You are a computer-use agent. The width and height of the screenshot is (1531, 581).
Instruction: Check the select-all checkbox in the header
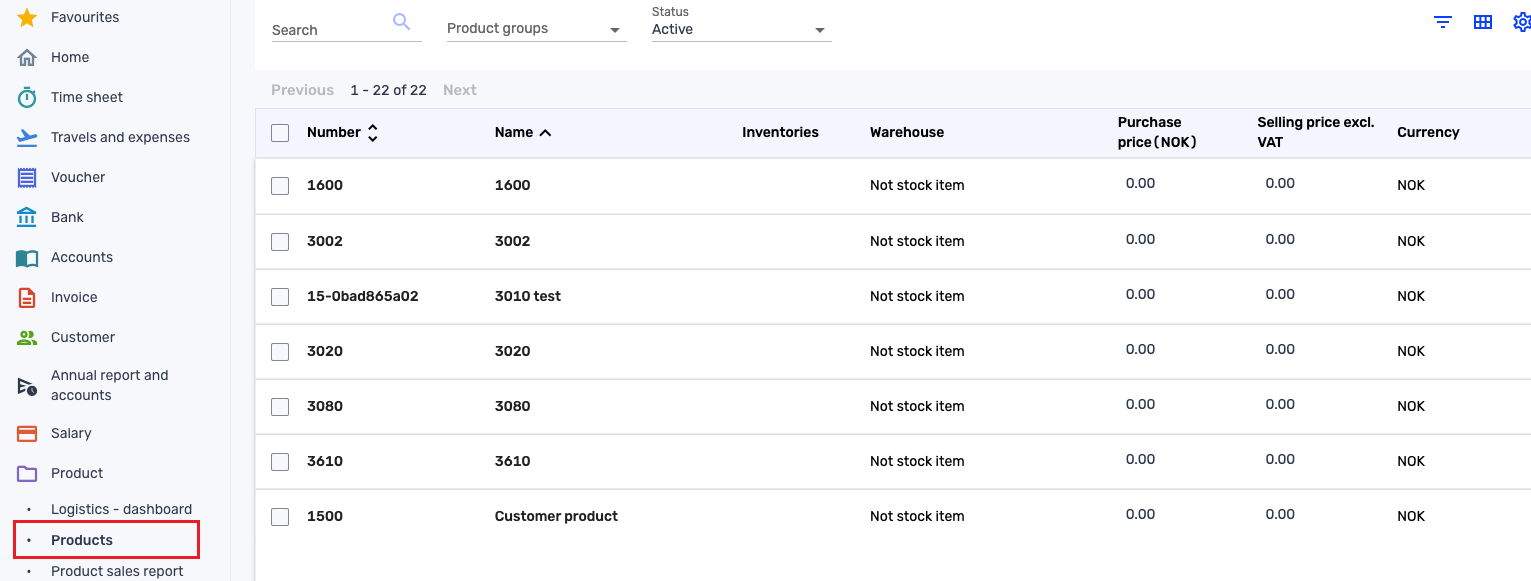click(280, 132)
